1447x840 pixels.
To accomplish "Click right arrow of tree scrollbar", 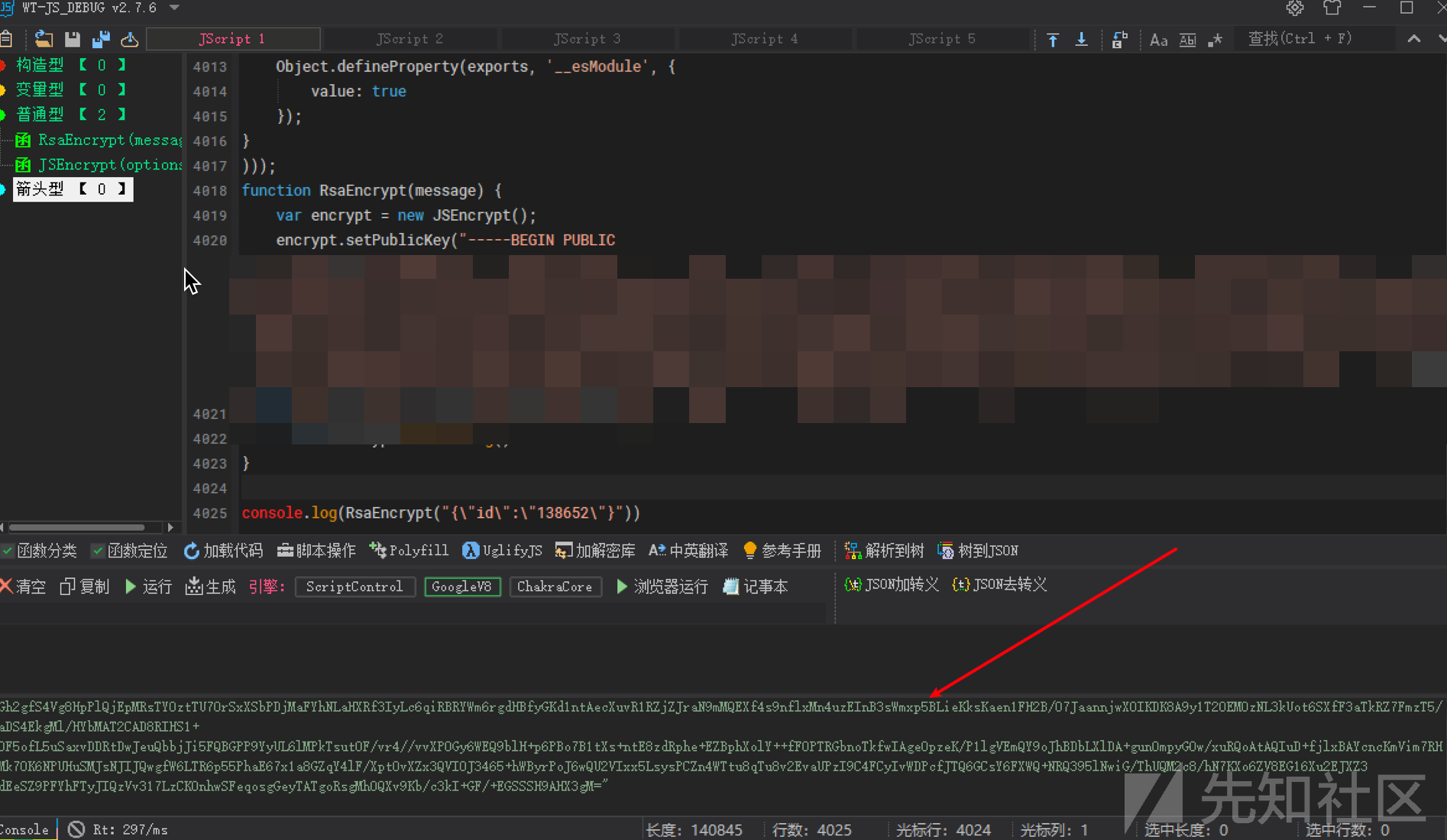I will click(171, 527).
